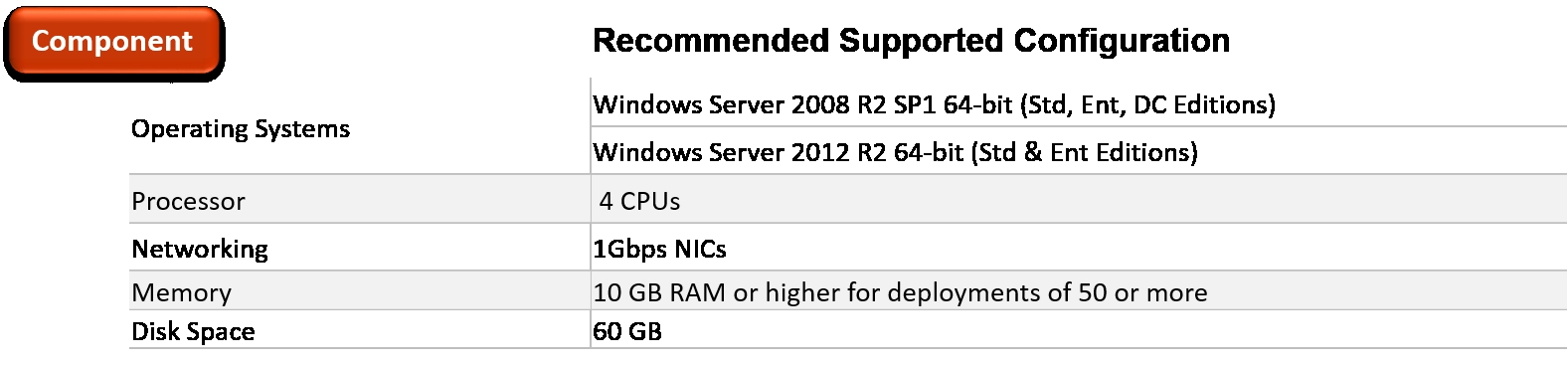Click the Operating Systems row label
The height and width of the screenshot is (365, 1568).
(x=241, y=128)
